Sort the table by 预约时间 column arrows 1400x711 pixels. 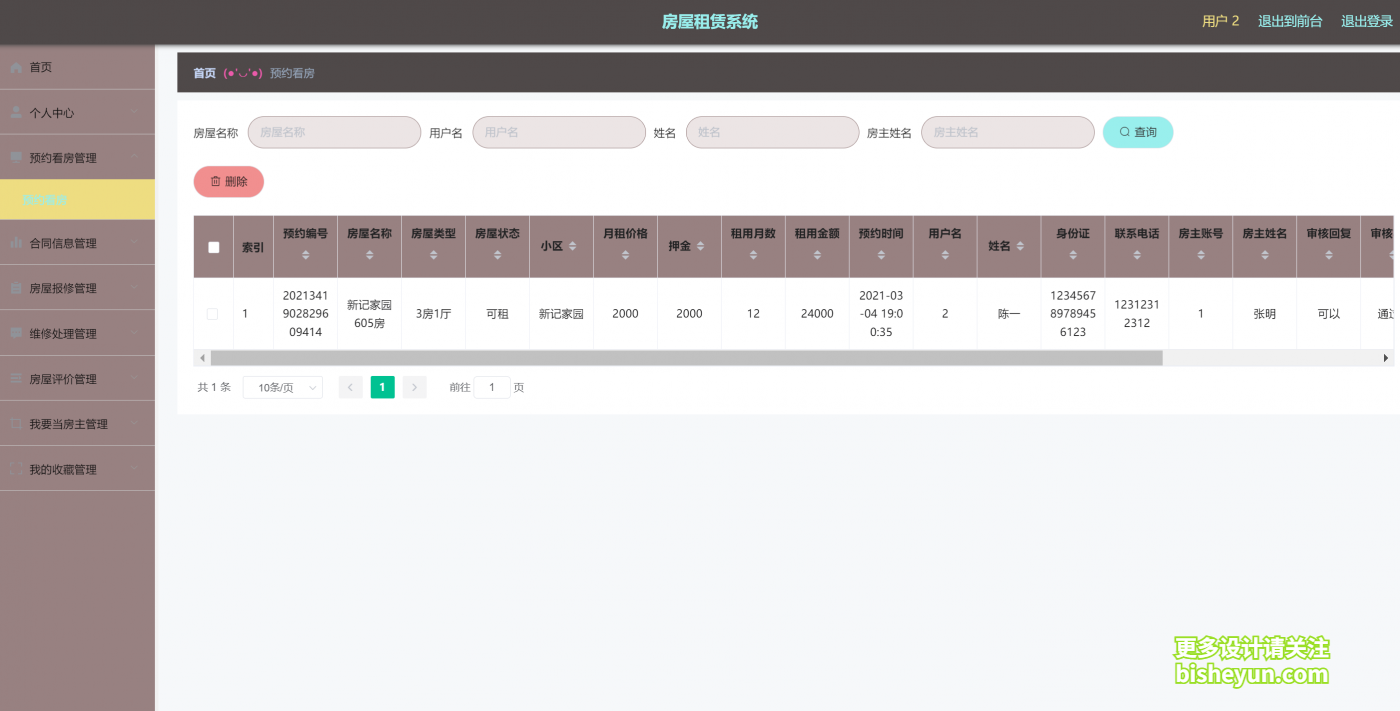pyautogui.click(x=881, y=255)
